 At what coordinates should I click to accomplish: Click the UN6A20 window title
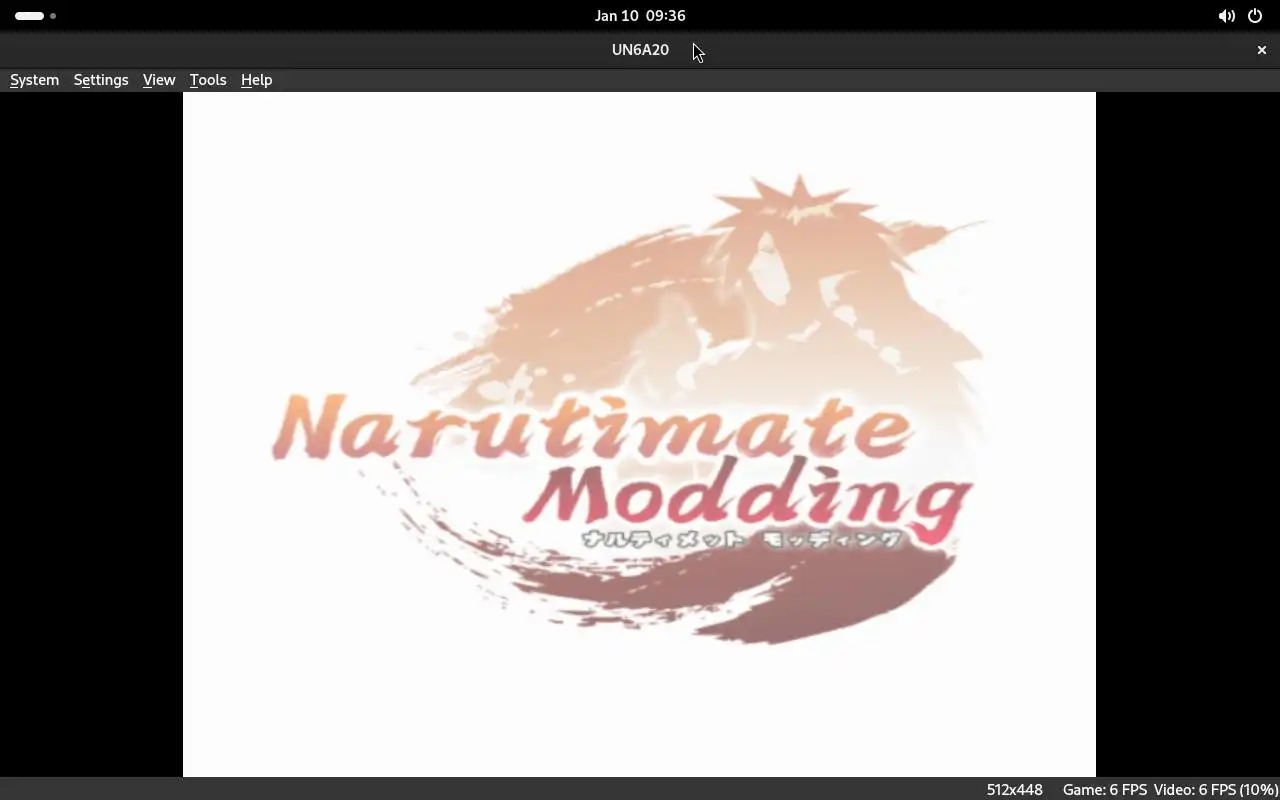(x=640, y=50)
